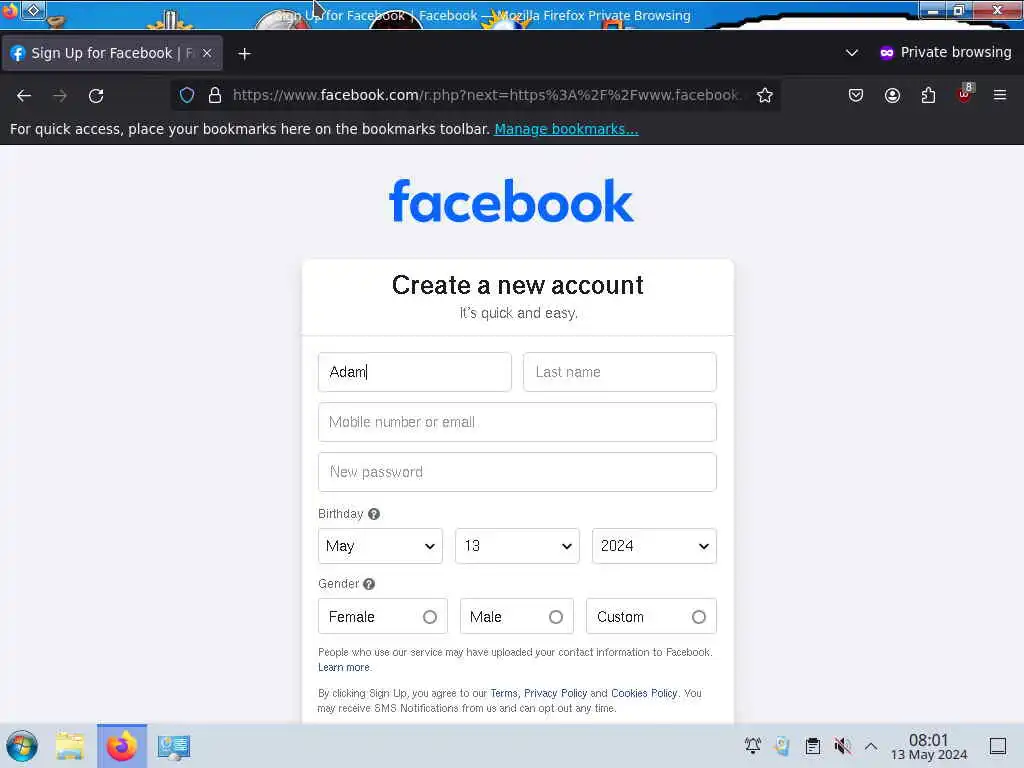Open the Terms link
This screenshot has height=768, width=1024.
(x=504, y=693)
